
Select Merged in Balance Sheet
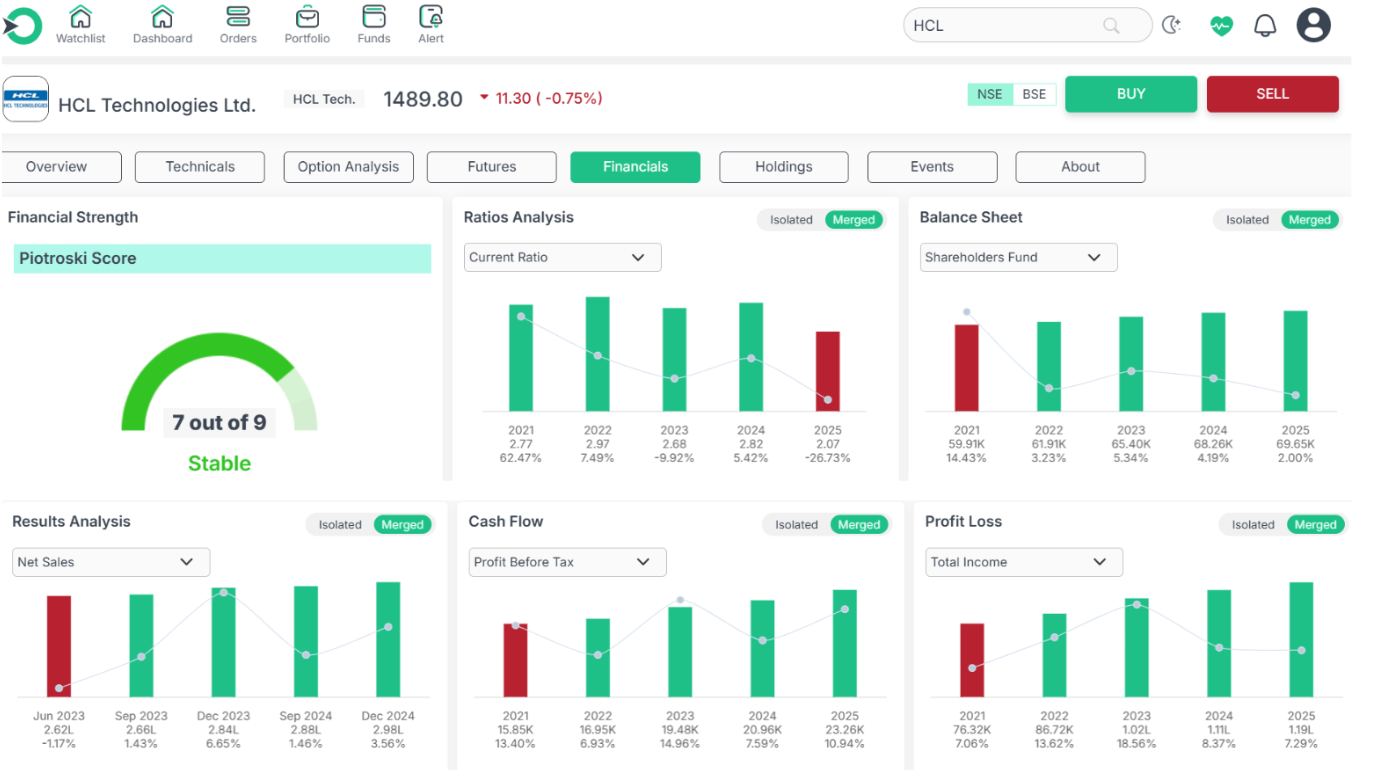(1310, 220)
